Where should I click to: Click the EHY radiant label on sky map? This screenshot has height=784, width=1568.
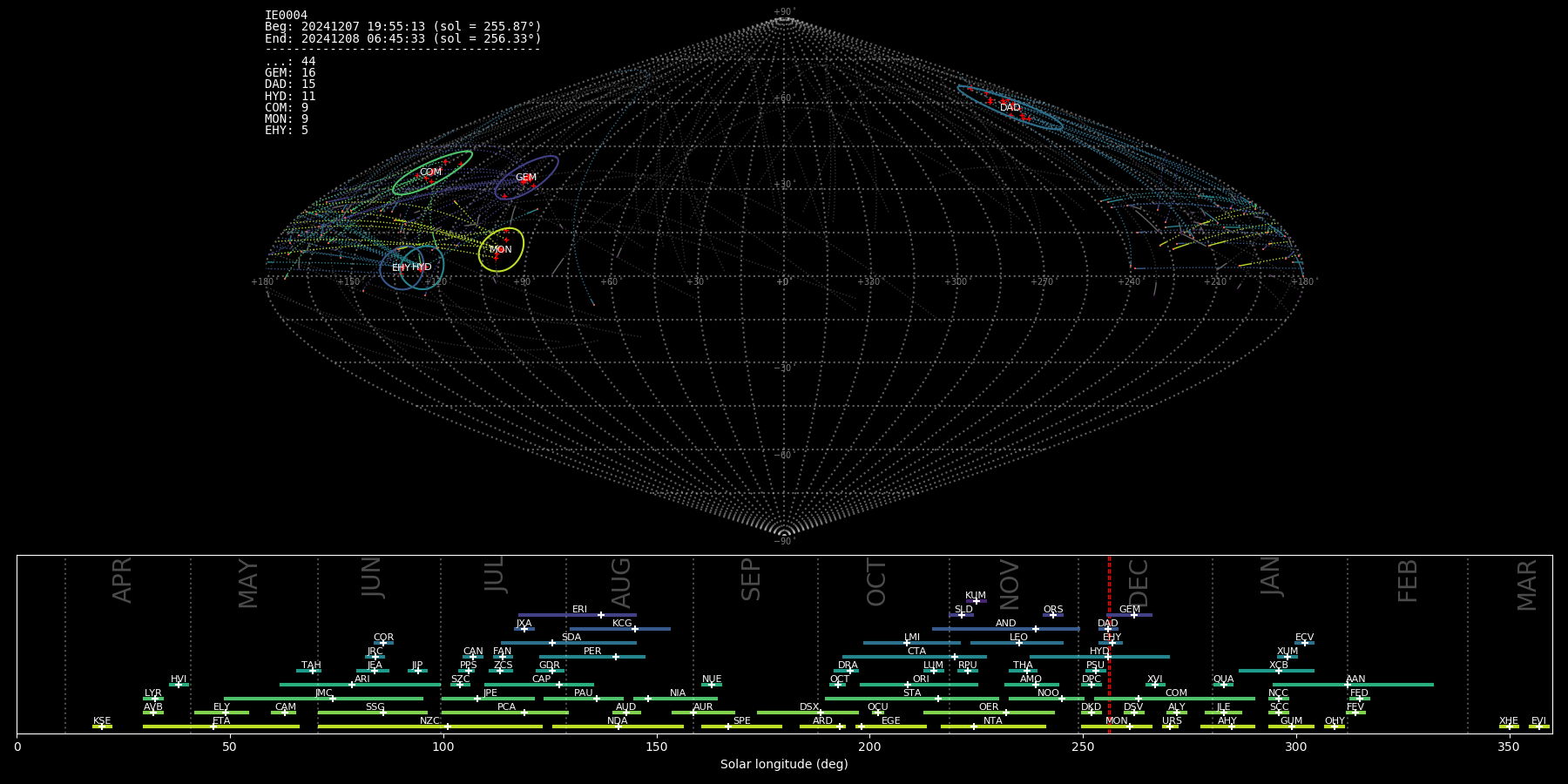pyautogui.click(x=401, y=267)
